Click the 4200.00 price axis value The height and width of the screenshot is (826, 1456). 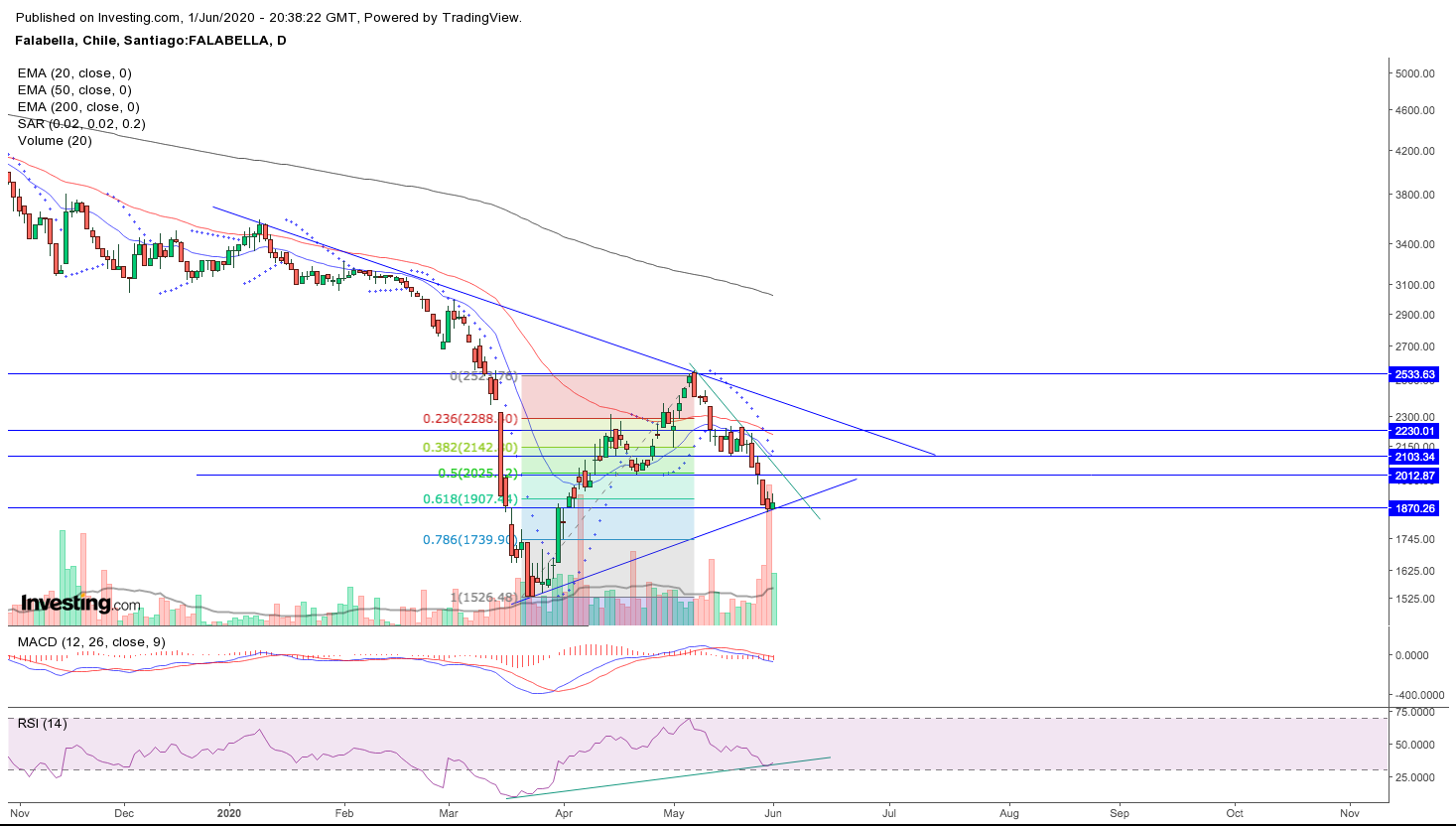pyautogui.click(x=1415, y=152)
